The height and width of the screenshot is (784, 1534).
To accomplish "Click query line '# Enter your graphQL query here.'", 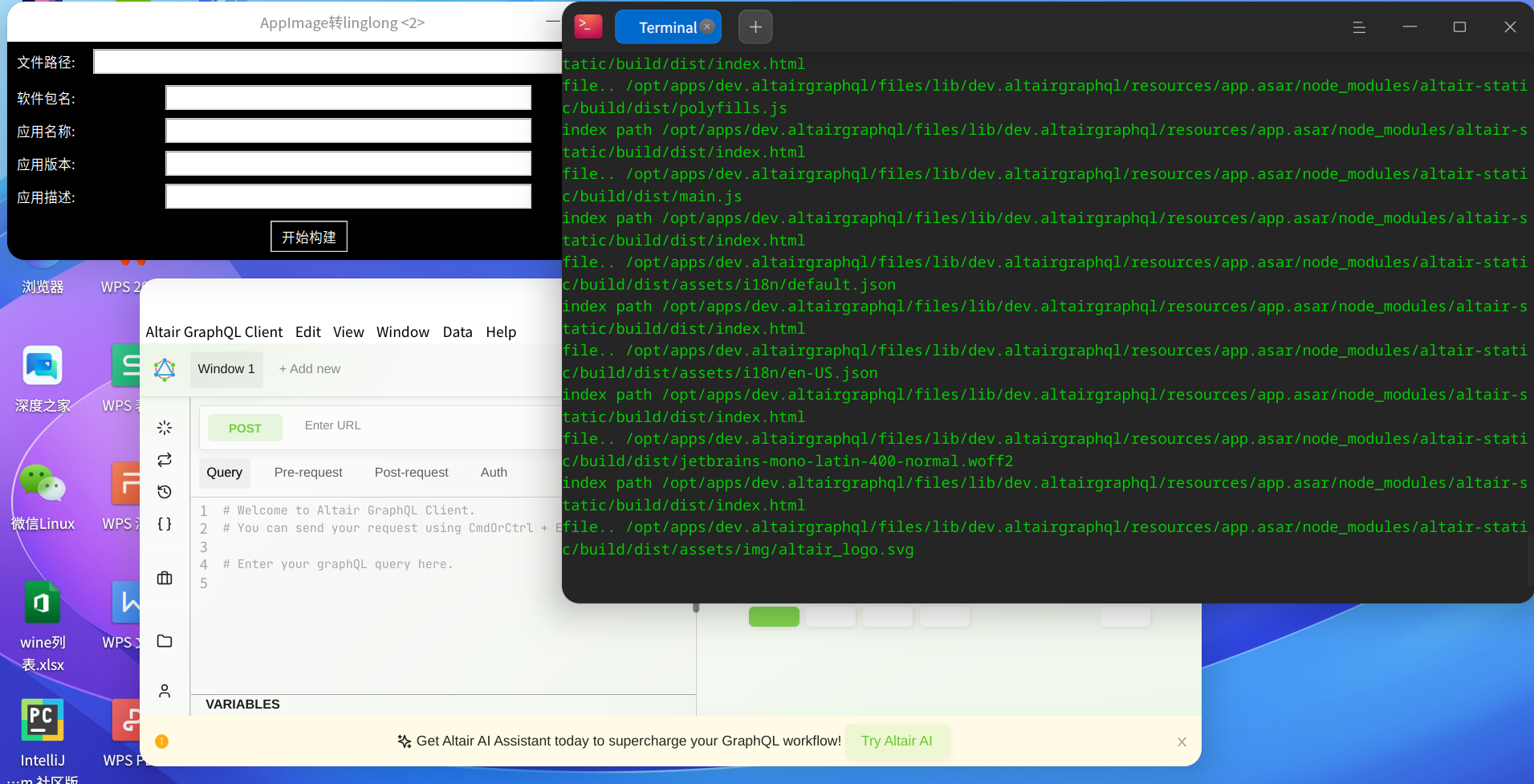I will (338, 564).
